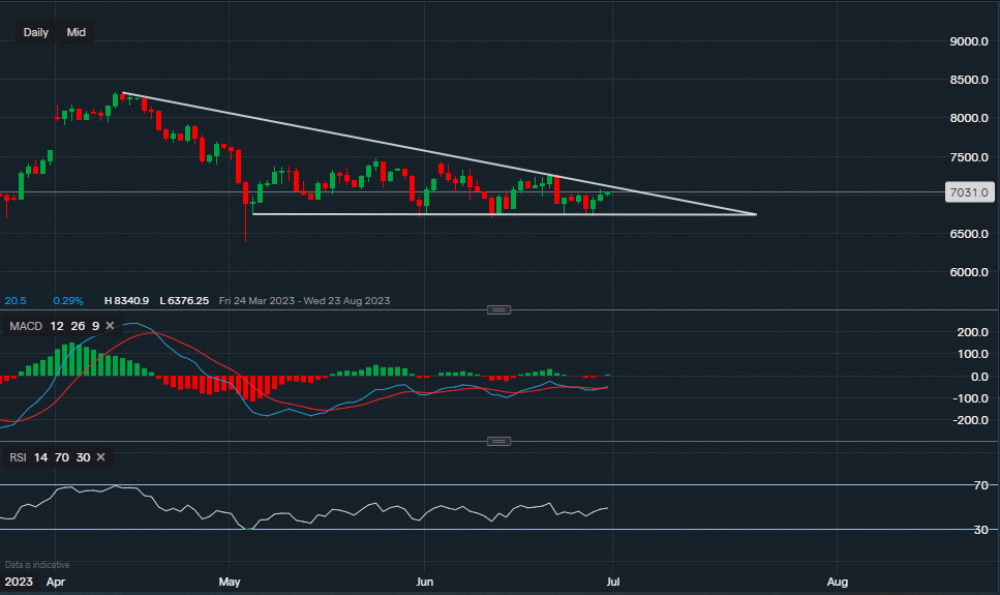The image size is (1000, 595).
Task: Grab the resize handle above MACD panel
Action: tap(499, 310)
